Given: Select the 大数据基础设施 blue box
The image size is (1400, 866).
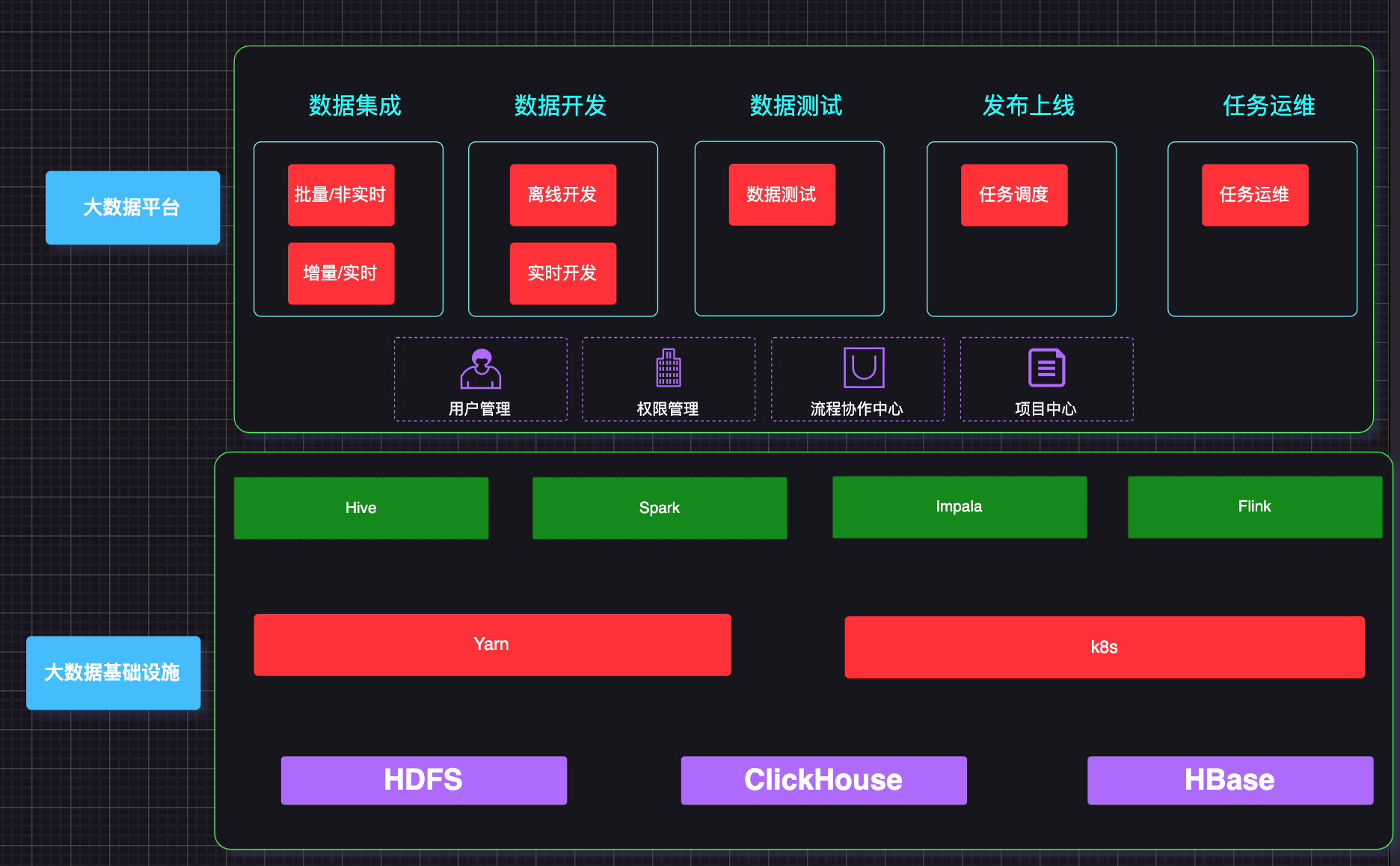Looking at the screenshot, I should coord(114,673).
